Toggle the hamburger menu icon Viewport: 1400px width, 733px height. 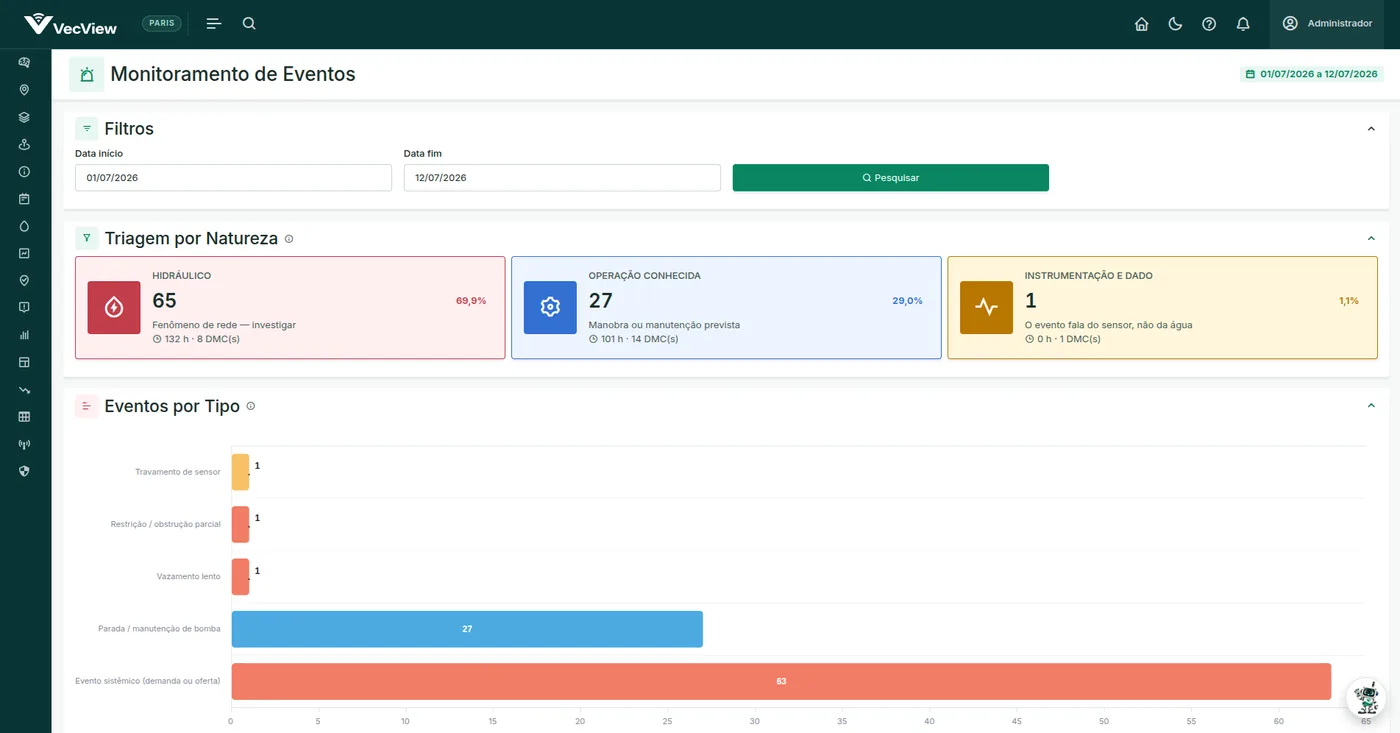pos(213,23)
